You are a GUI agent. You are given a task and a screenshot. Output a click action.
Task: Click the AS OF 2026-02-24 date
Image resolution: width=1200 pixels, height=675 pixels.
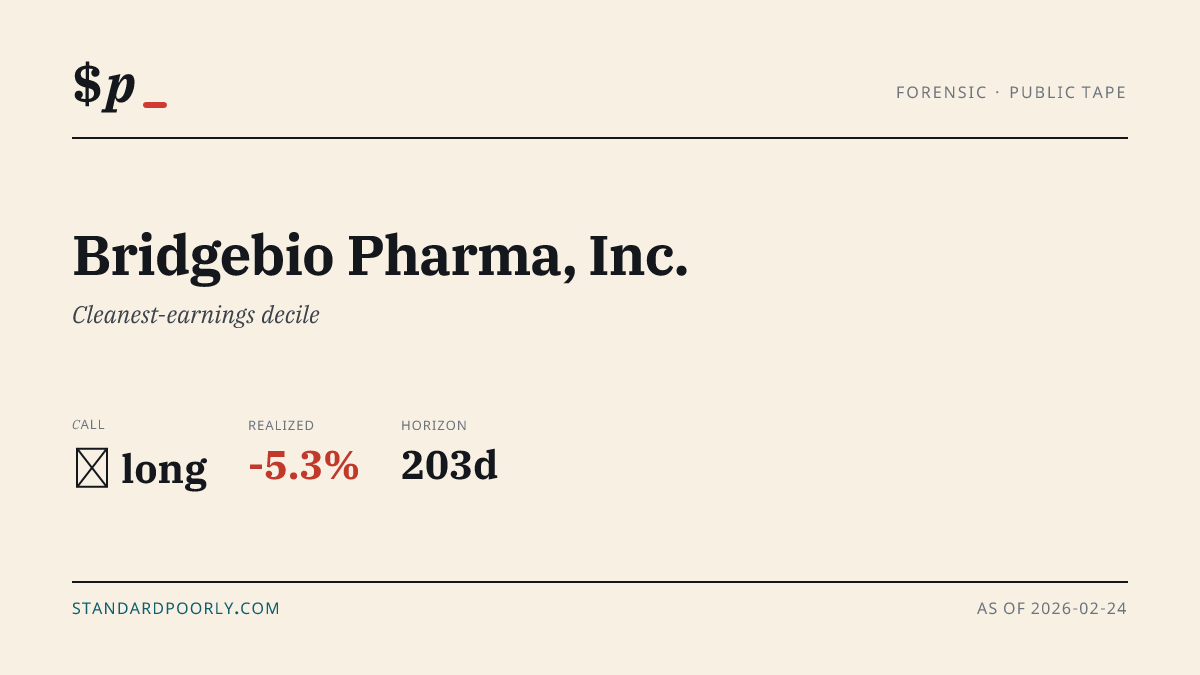(1052, 608)
